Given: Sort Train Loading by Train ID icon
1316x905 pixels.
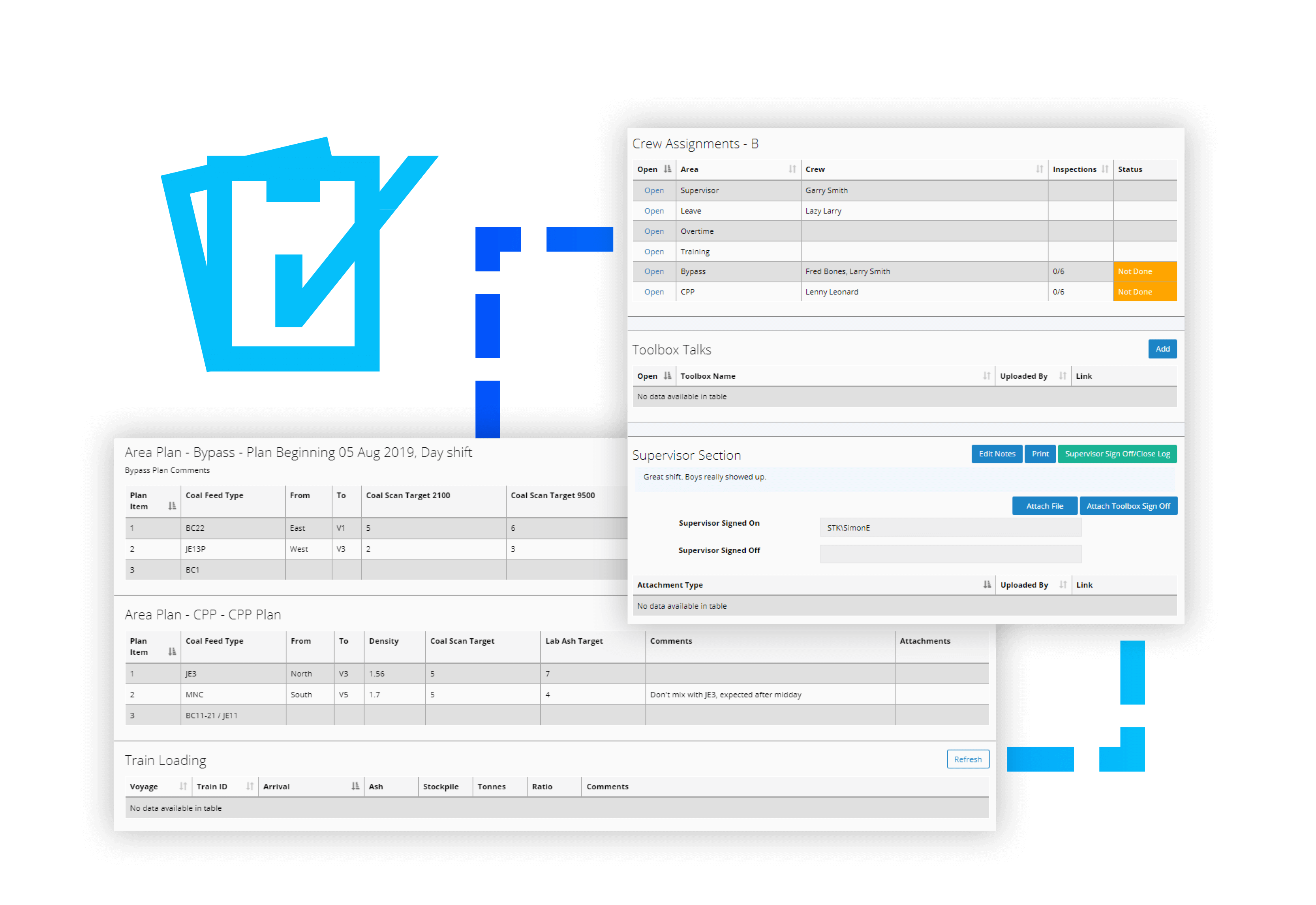Looking at the screenshot, I should 250,787.
